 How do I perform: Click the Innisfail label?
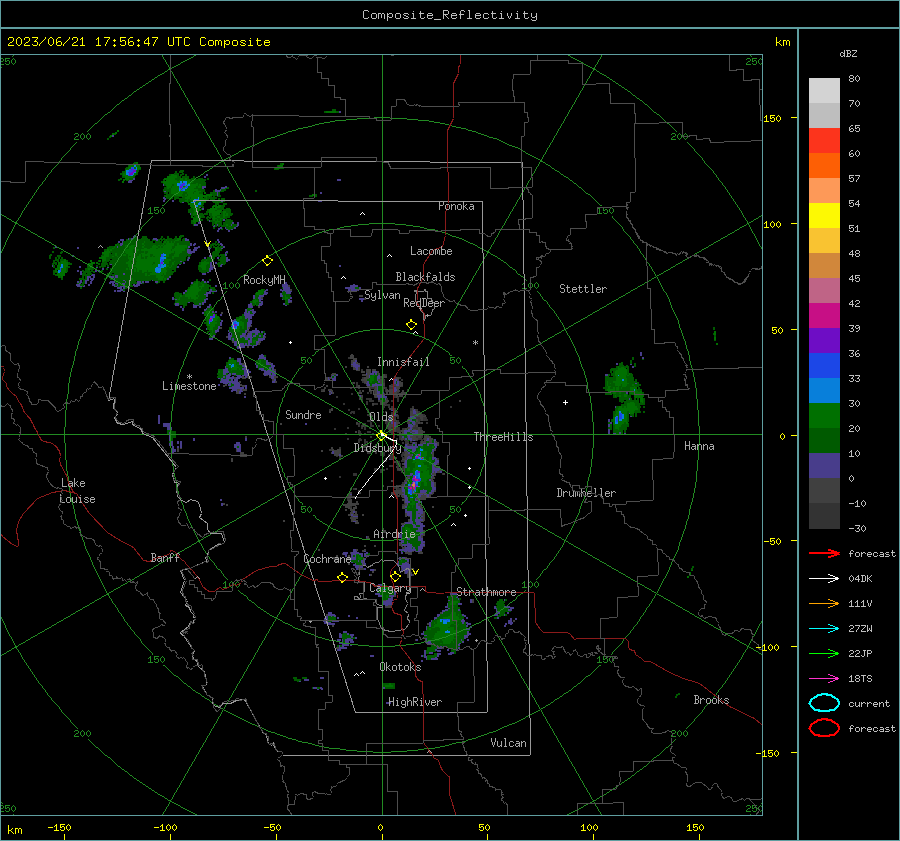click(x=403, y=362)
